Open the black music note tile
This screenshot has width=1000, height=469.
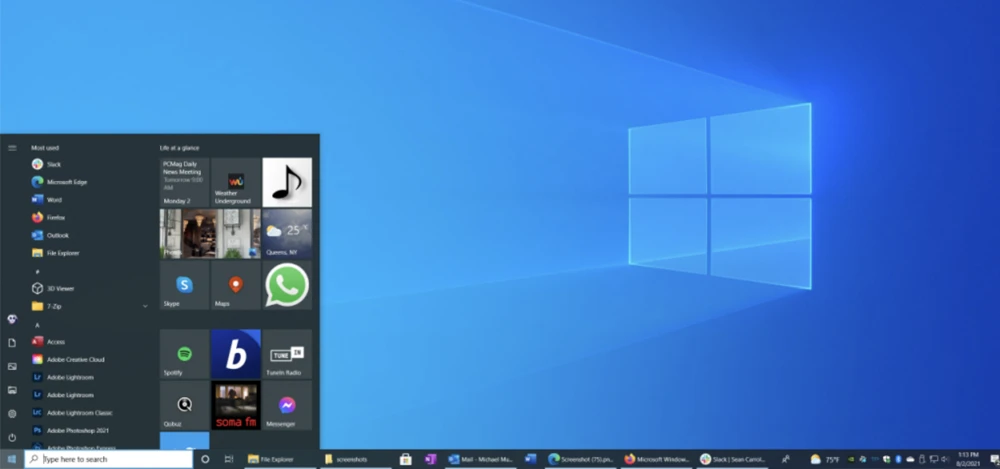287,182
